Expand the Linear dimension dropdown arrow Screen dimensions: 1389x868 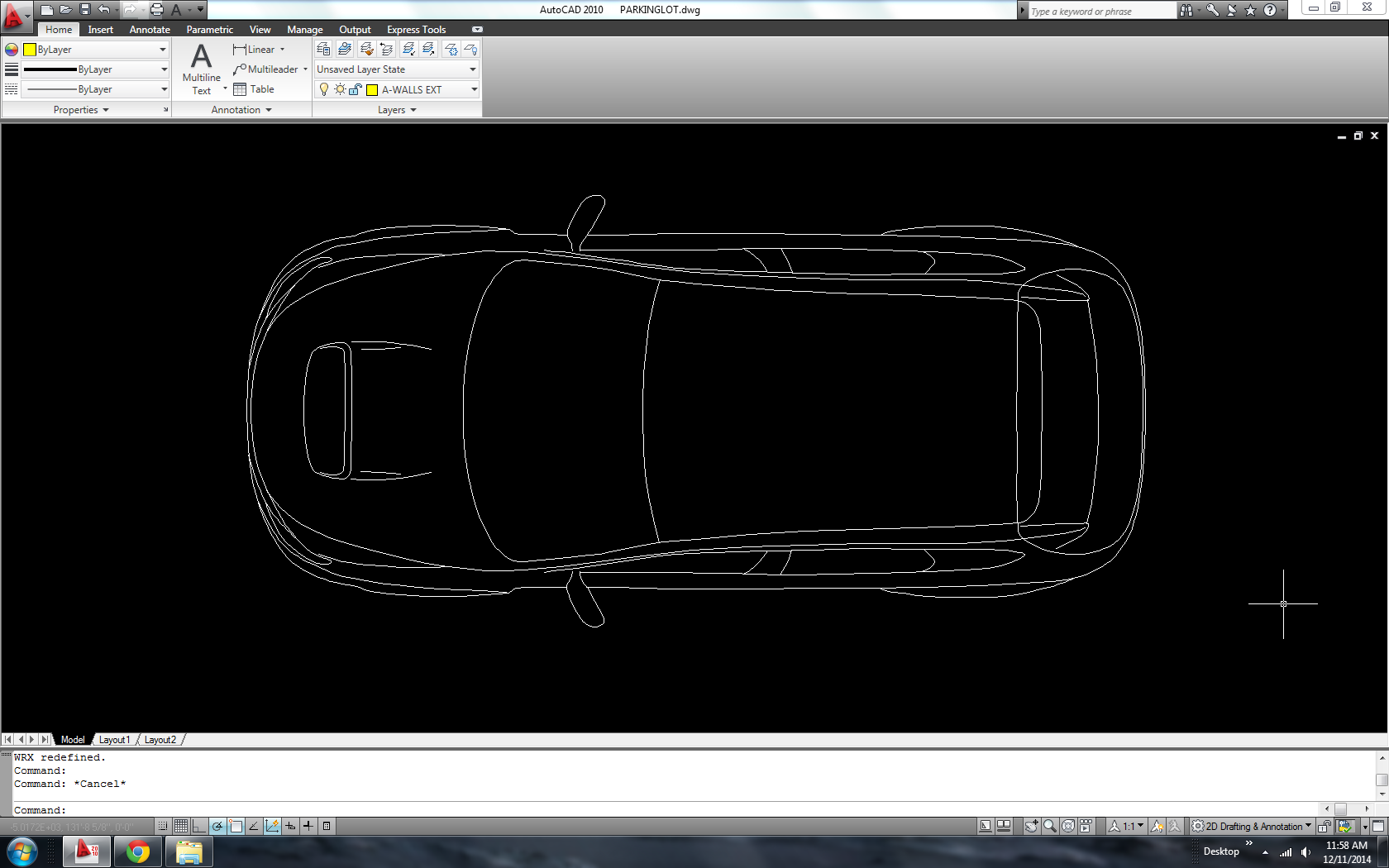pos(283,50)
